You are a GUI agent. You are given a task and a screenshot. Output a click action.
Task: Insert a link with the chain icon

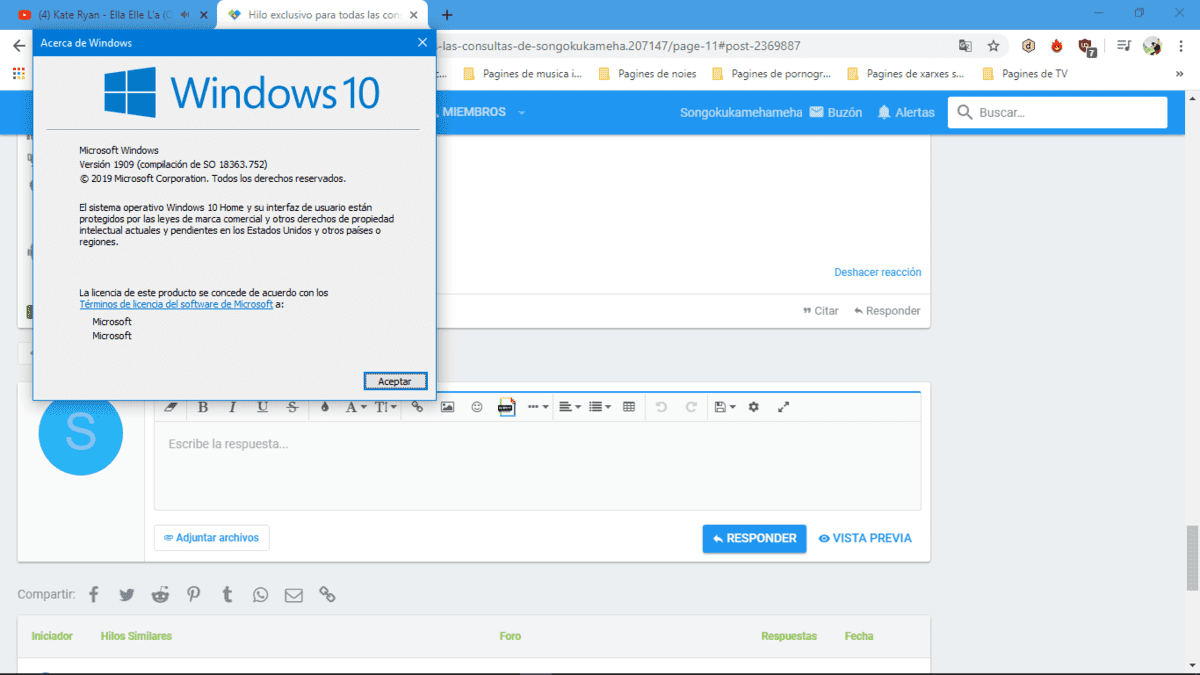418,407
